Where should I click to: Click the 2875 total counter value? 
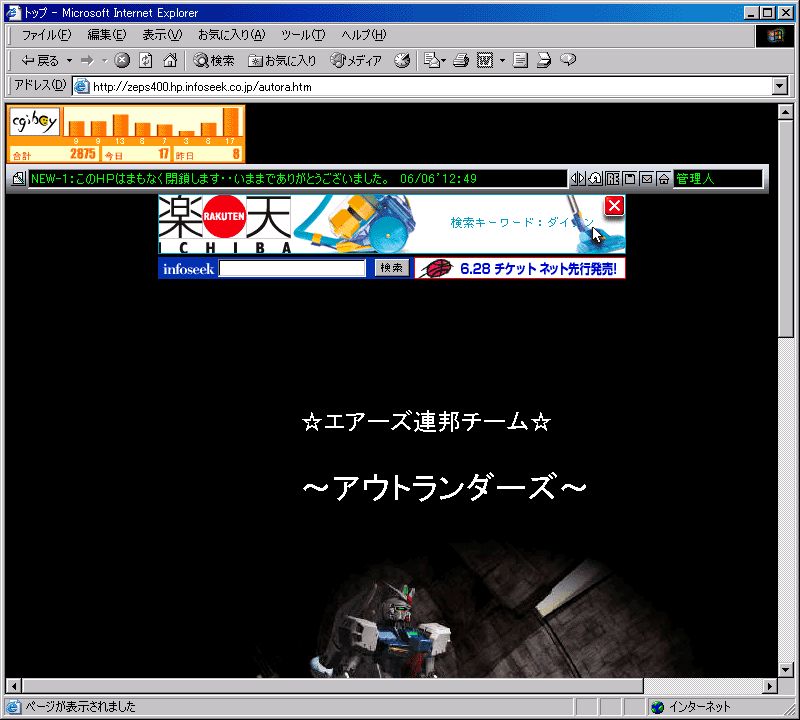click(x=83, y=154)
